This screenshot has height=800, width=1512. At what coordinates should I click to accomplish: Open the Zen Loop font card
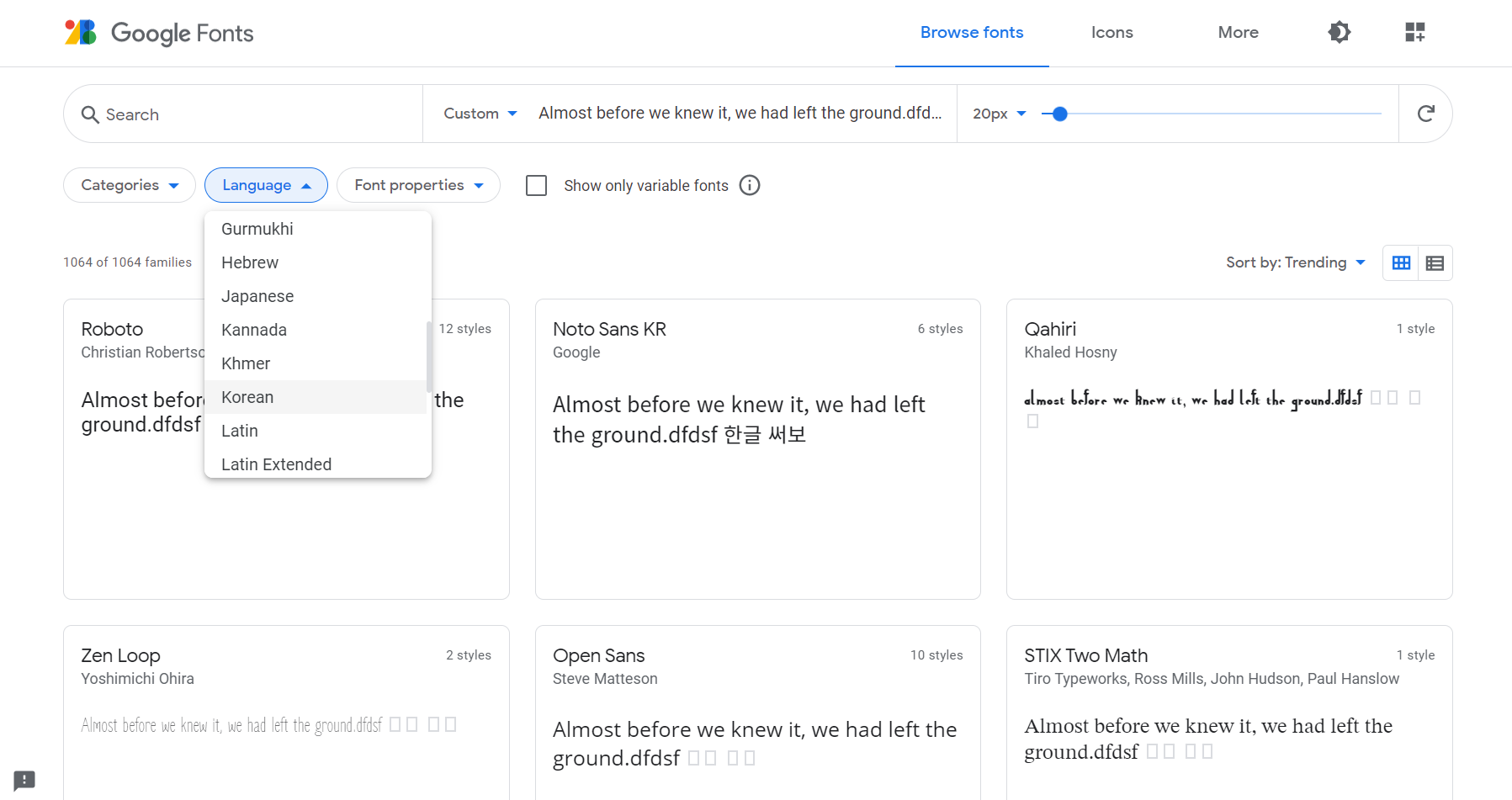(x=286, y=712)
